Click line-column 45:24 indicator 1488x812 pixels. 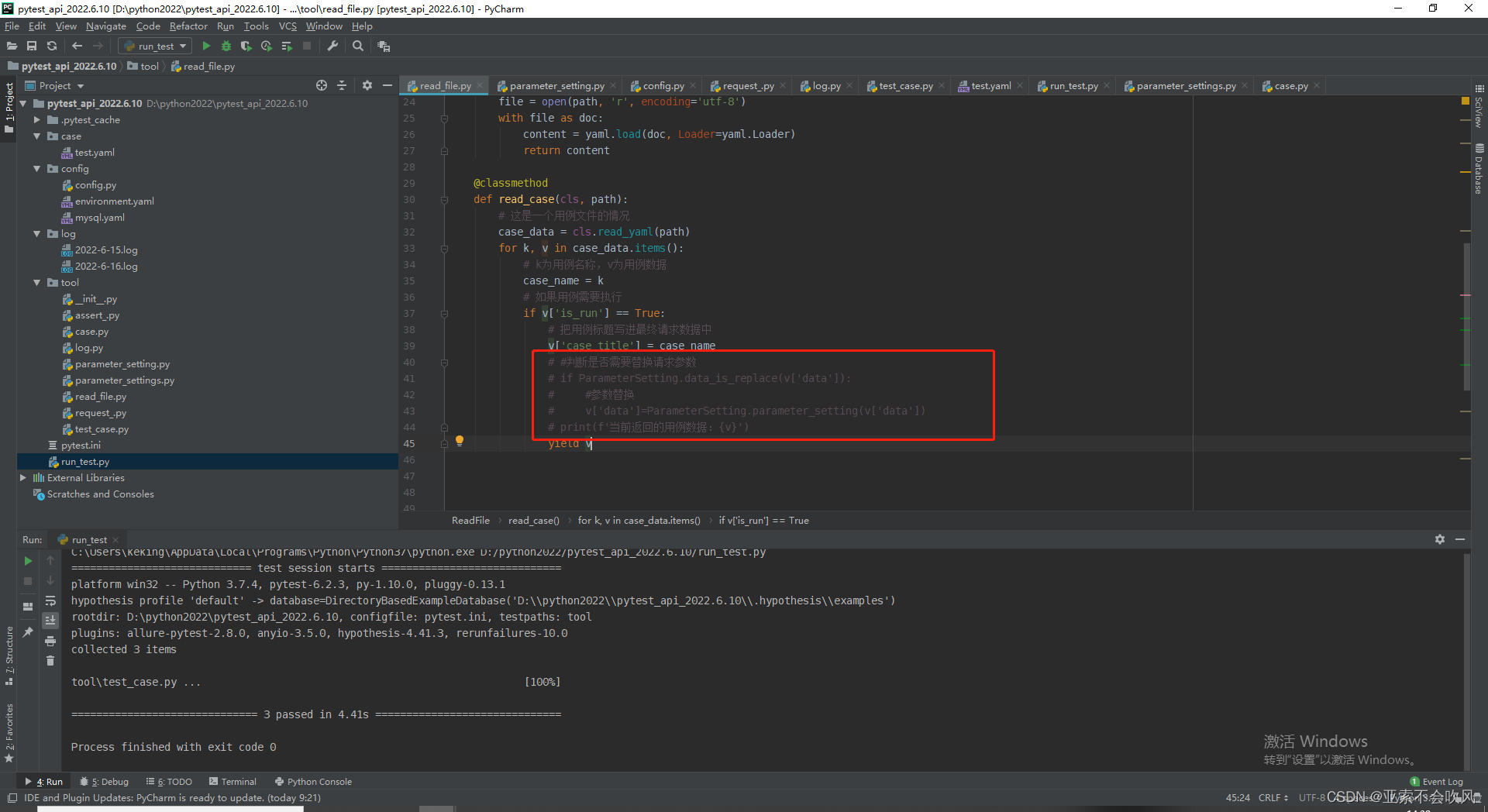[1238, 798]
